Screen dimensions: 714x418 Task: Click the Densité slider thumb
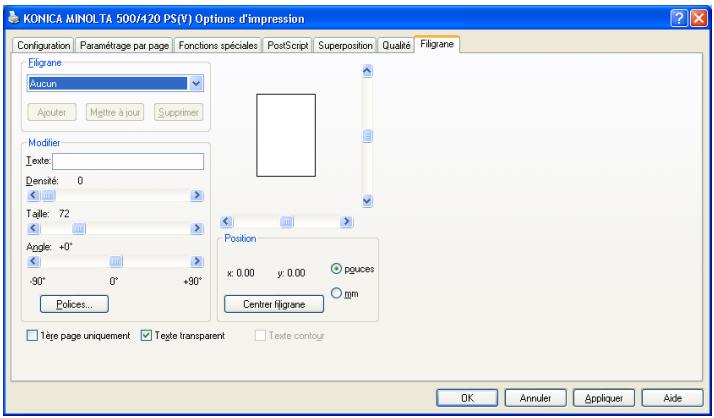(x=48, y=195)
